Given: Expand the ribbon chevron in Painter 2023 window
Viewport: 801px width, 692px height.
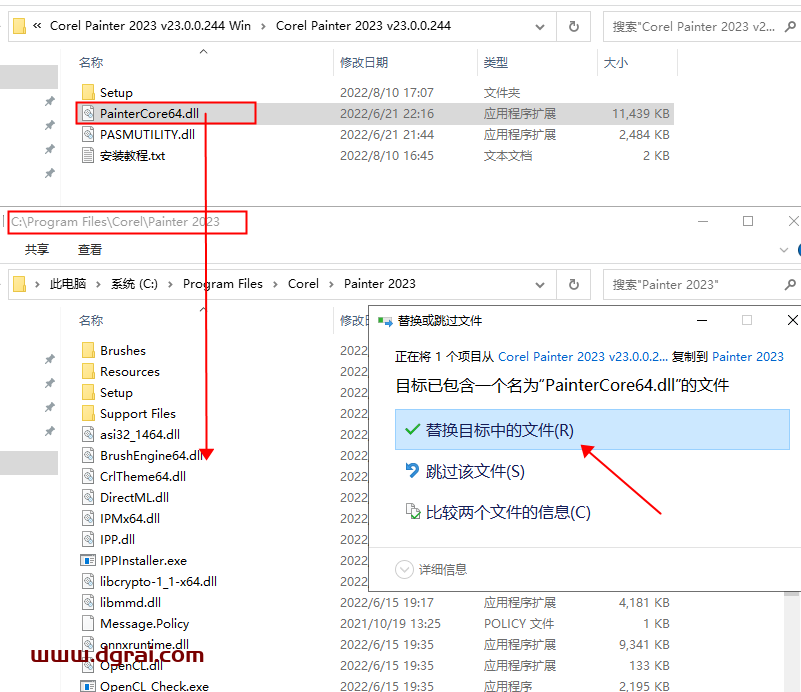Looking at the screenshot, I should (x=784, y=250).
